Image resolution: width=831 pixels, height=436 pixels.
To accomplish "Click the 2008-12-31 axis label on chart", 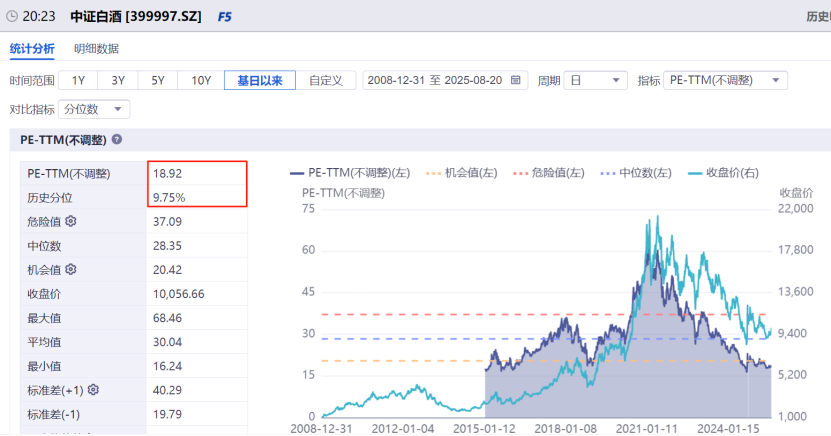I will point(321,429).
